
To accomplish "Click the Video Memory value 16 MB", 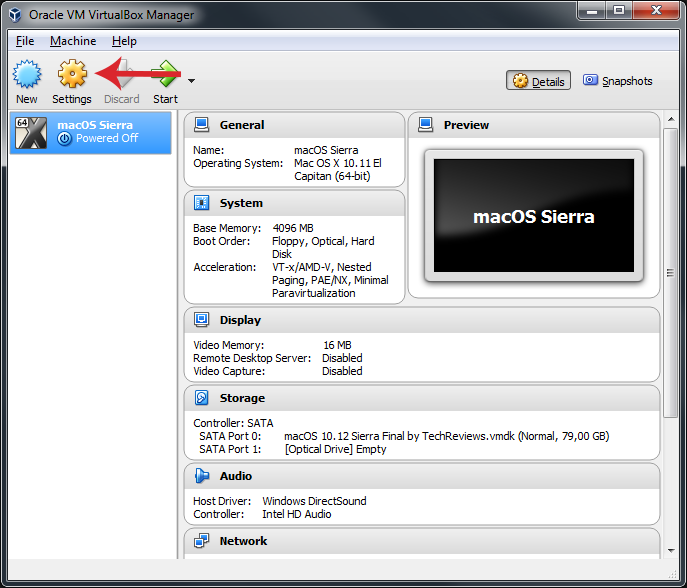I will point(337,345).
